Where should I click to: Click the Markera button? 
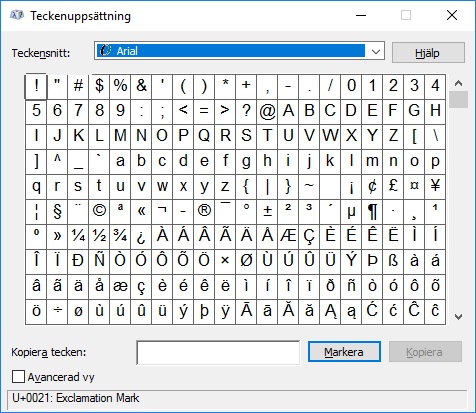point(344,352)
